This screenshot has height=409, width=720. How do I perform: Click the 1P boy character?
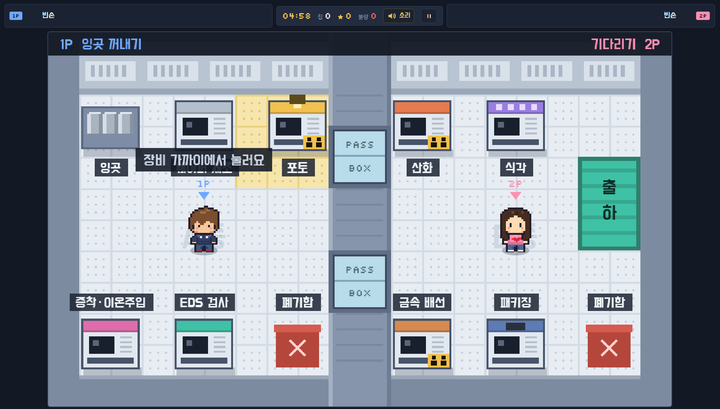tap(204, 229)
